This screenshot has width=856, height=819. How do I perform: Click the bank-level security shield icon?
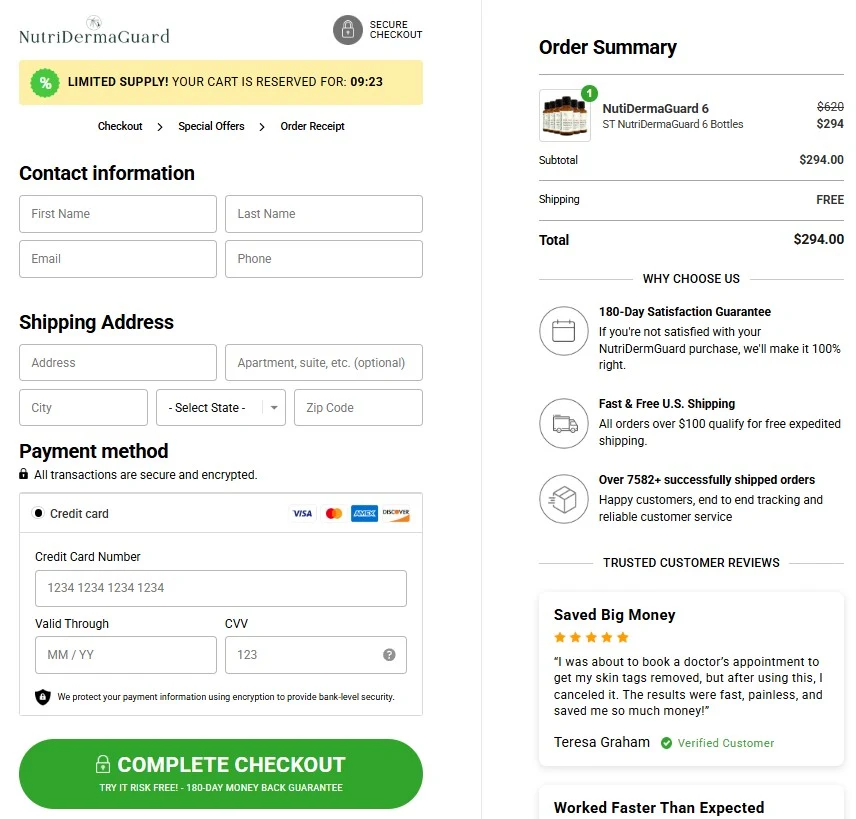click(x=40, y=697)
